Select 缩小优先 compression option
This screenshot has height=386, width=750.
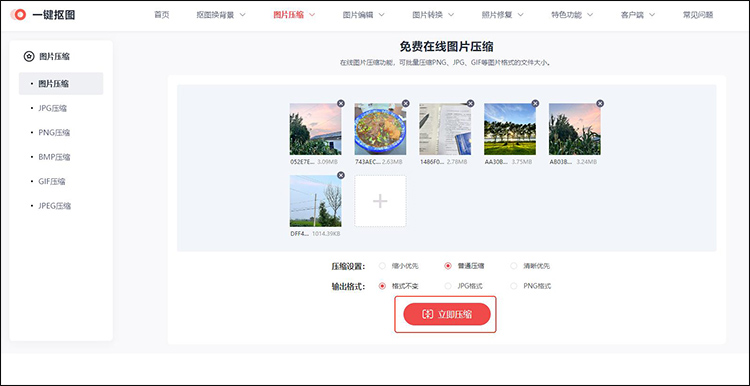click(382, 266)
